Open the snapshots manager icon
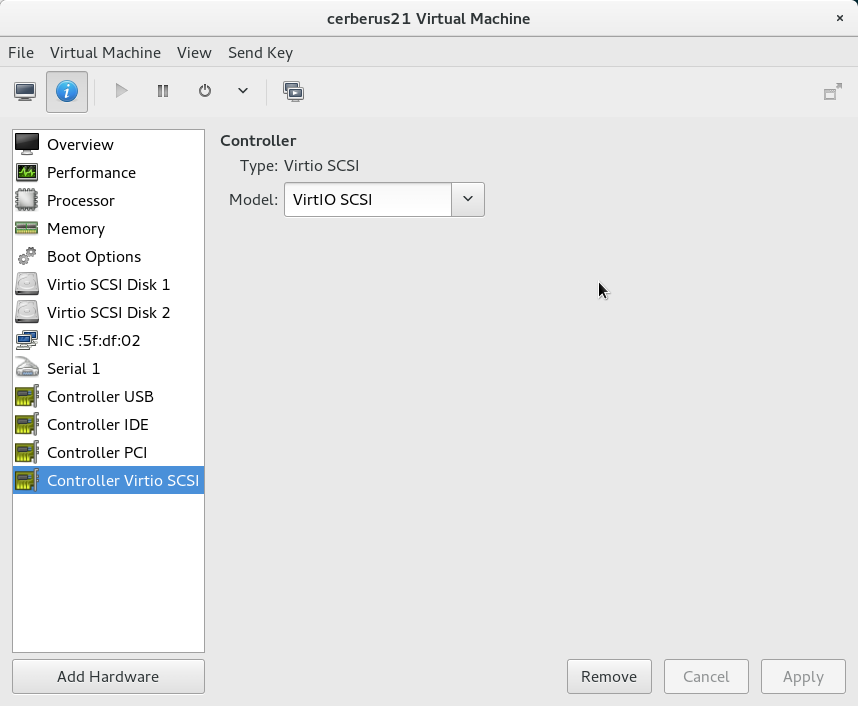 (293, 91)
